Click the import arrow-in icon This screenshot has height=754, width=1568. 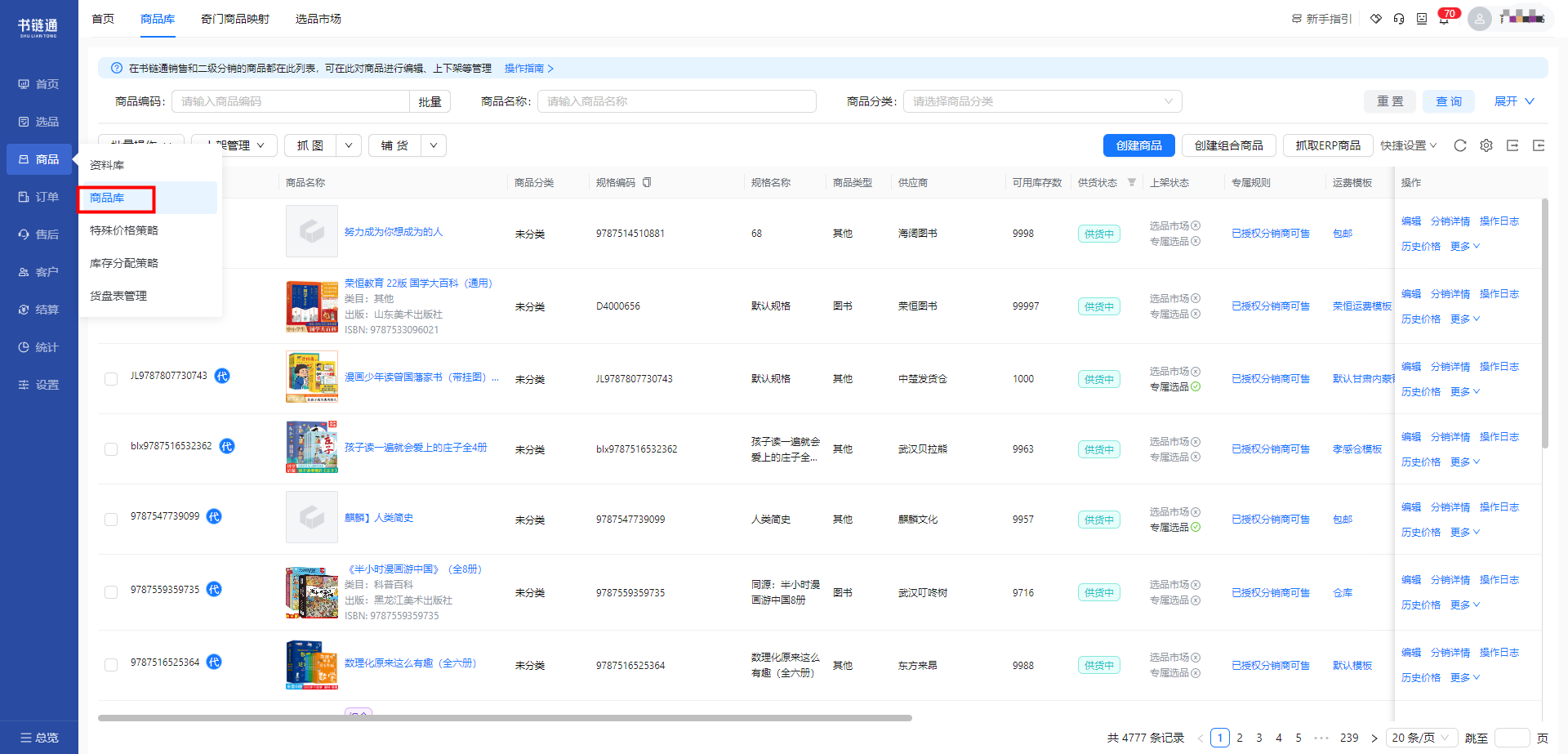[1539, 145]
